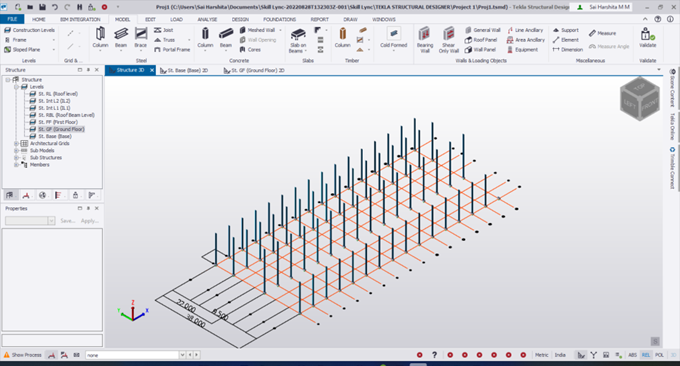Click the view cube in 3D view

click(x=640, y=98)
